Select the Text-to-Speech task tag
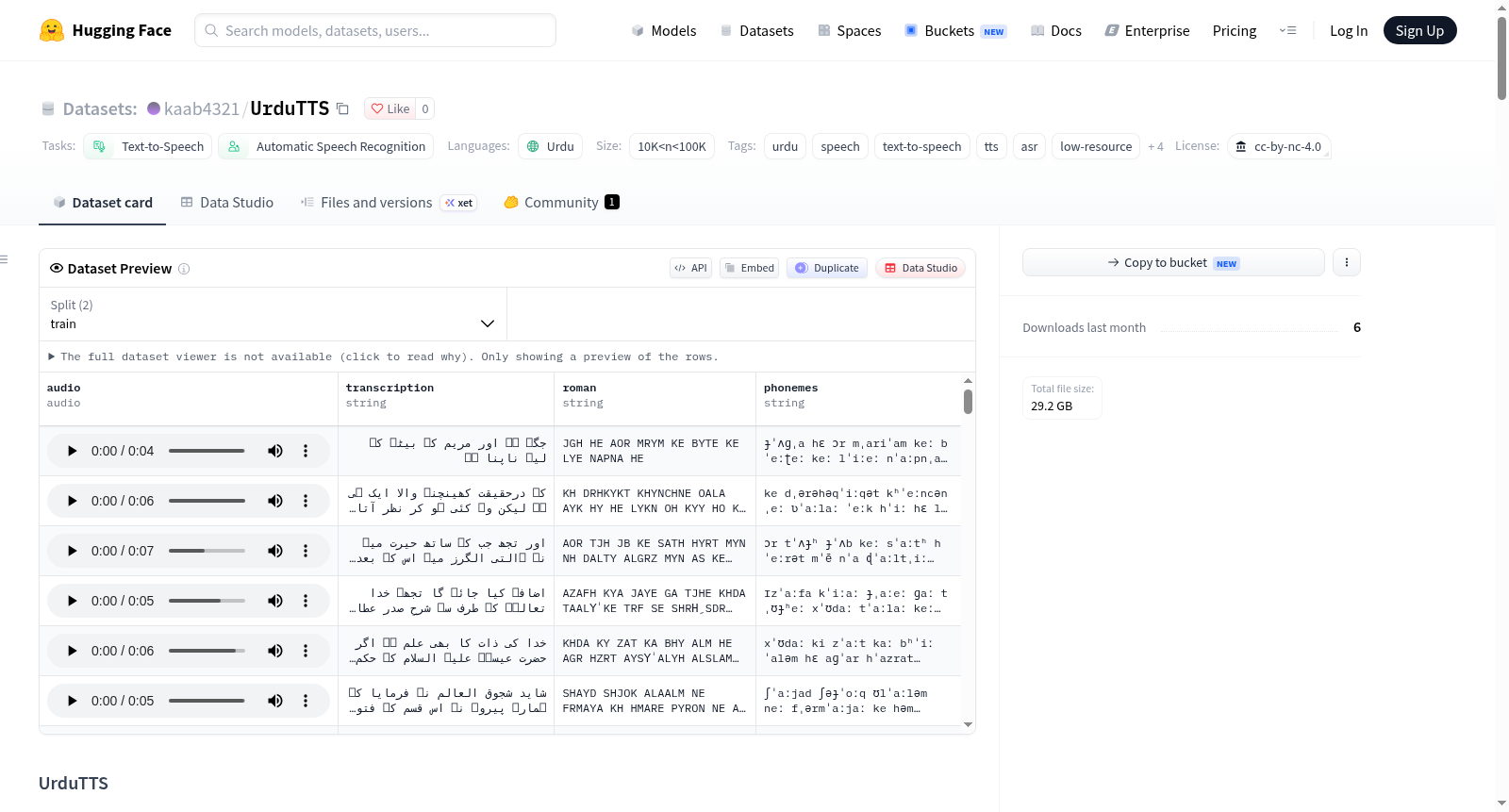 [x=148, y=146]
